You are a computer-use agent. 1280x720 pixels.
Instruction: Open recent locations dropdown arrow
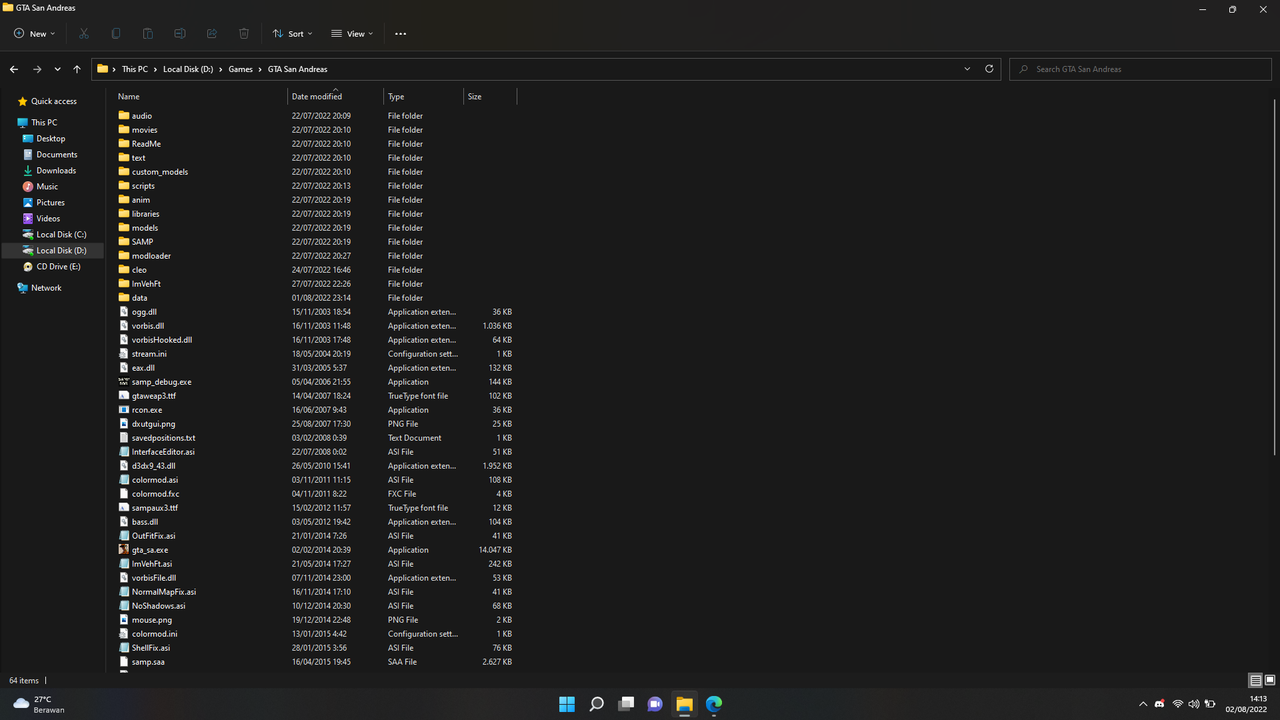(x=57, y=69)
